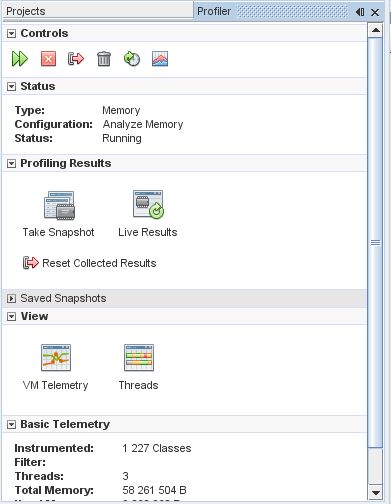Image resolution: width=391 pixels, height=504 pixels.
Task: Click the Modify Profiling clock icon
Action: pyautogui.click(x=132, y=59)
